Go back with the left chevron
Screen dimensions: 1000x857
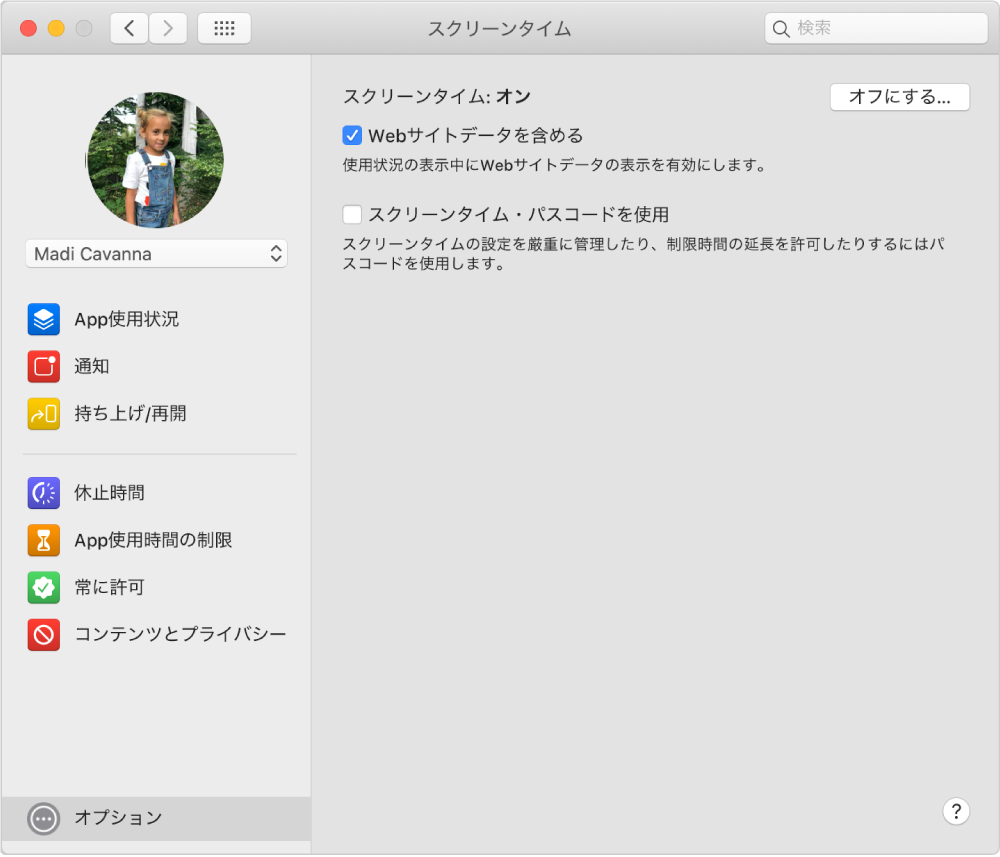(x=129, y=28)
